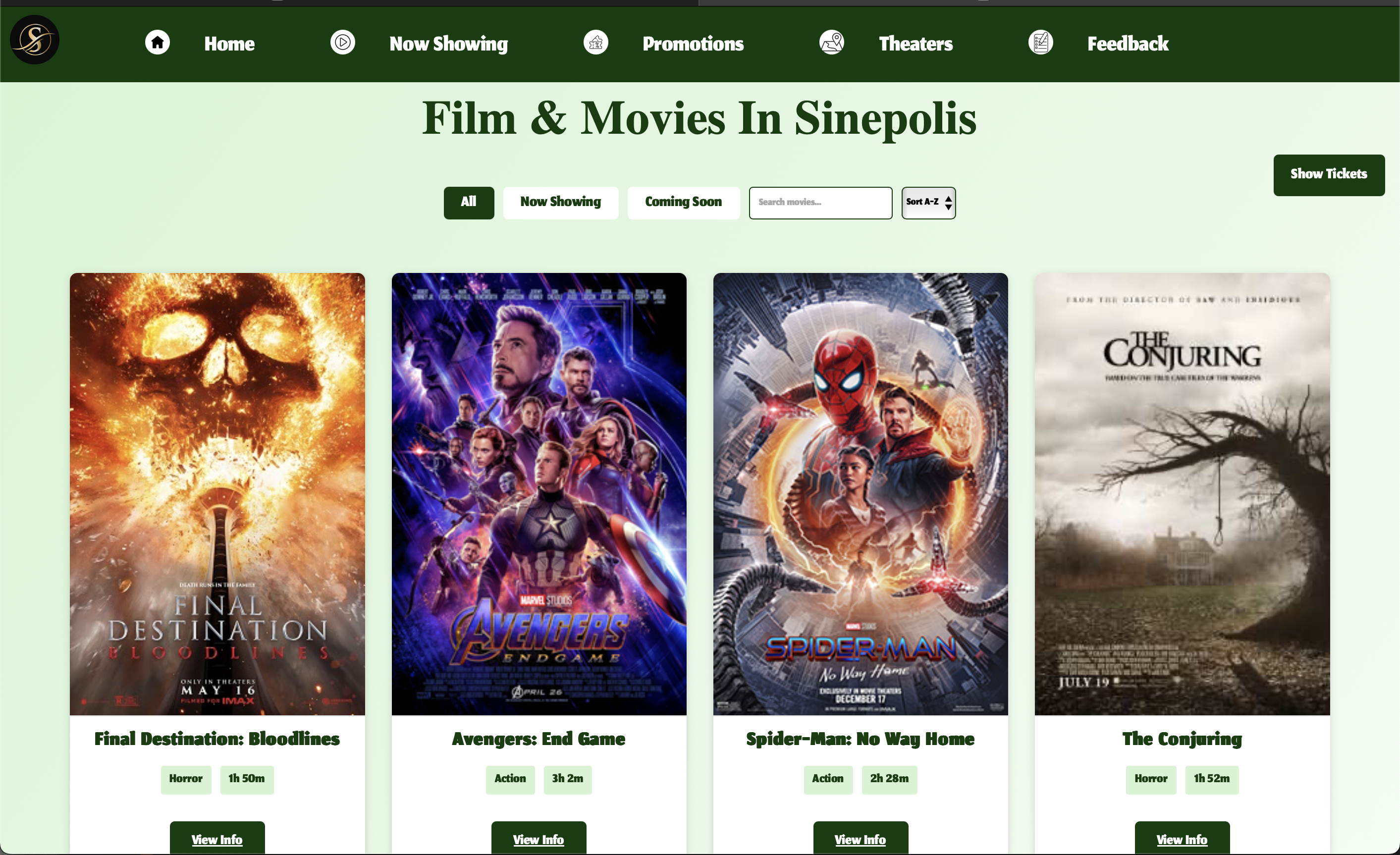Click the Final Destination: Bloodlines poster
The width and height of the screenshot is (1400, 855).
tap(217, 494)
